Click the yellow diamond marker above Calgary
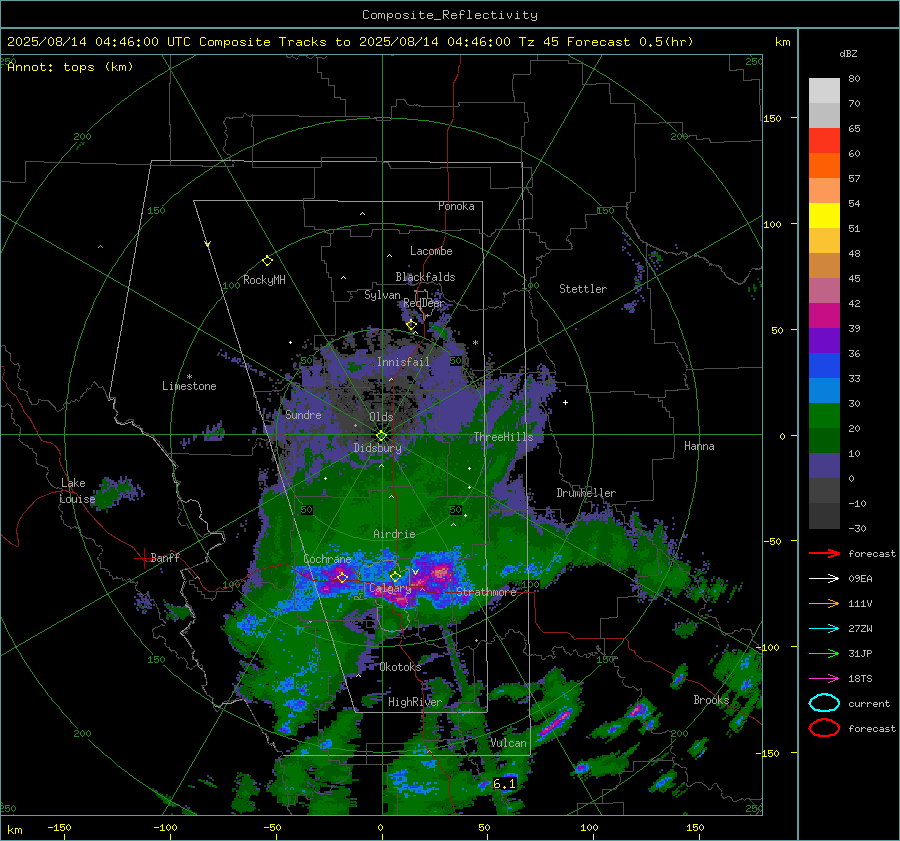The width and height of the screenshot is (900, 841). (x=395, y=576)
